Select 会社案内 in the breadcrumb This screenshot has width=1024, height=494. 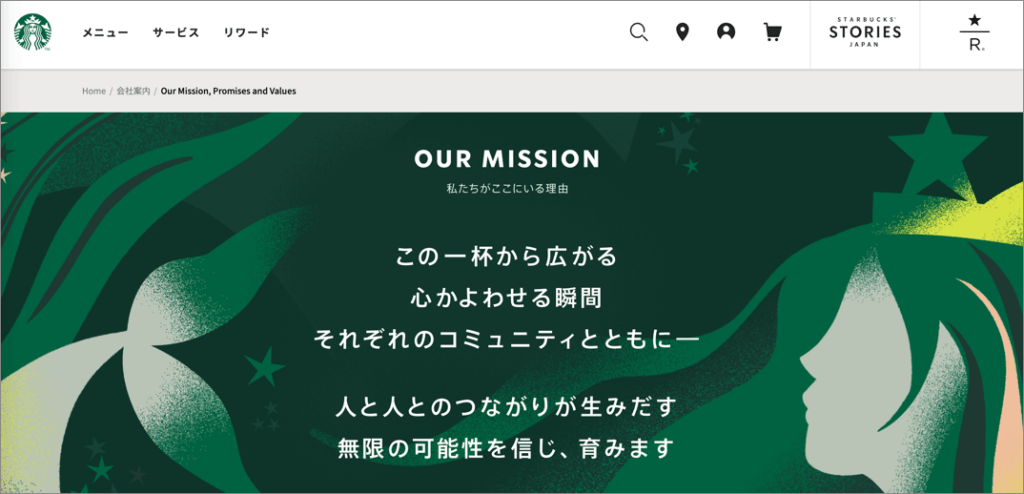click(x=133, y=91)
